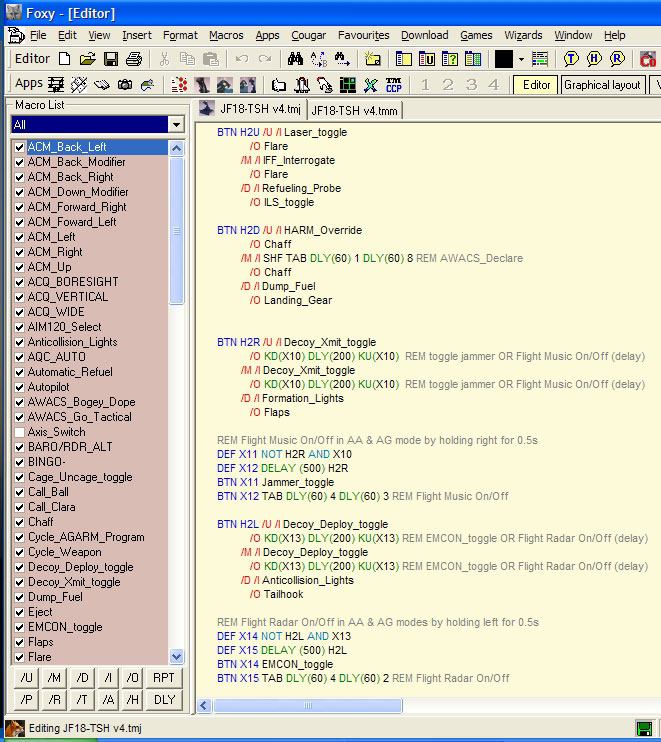Check the Axis_Switch checkbox
The height and width of the screenshot is (742, 661).
click(19, 432)
